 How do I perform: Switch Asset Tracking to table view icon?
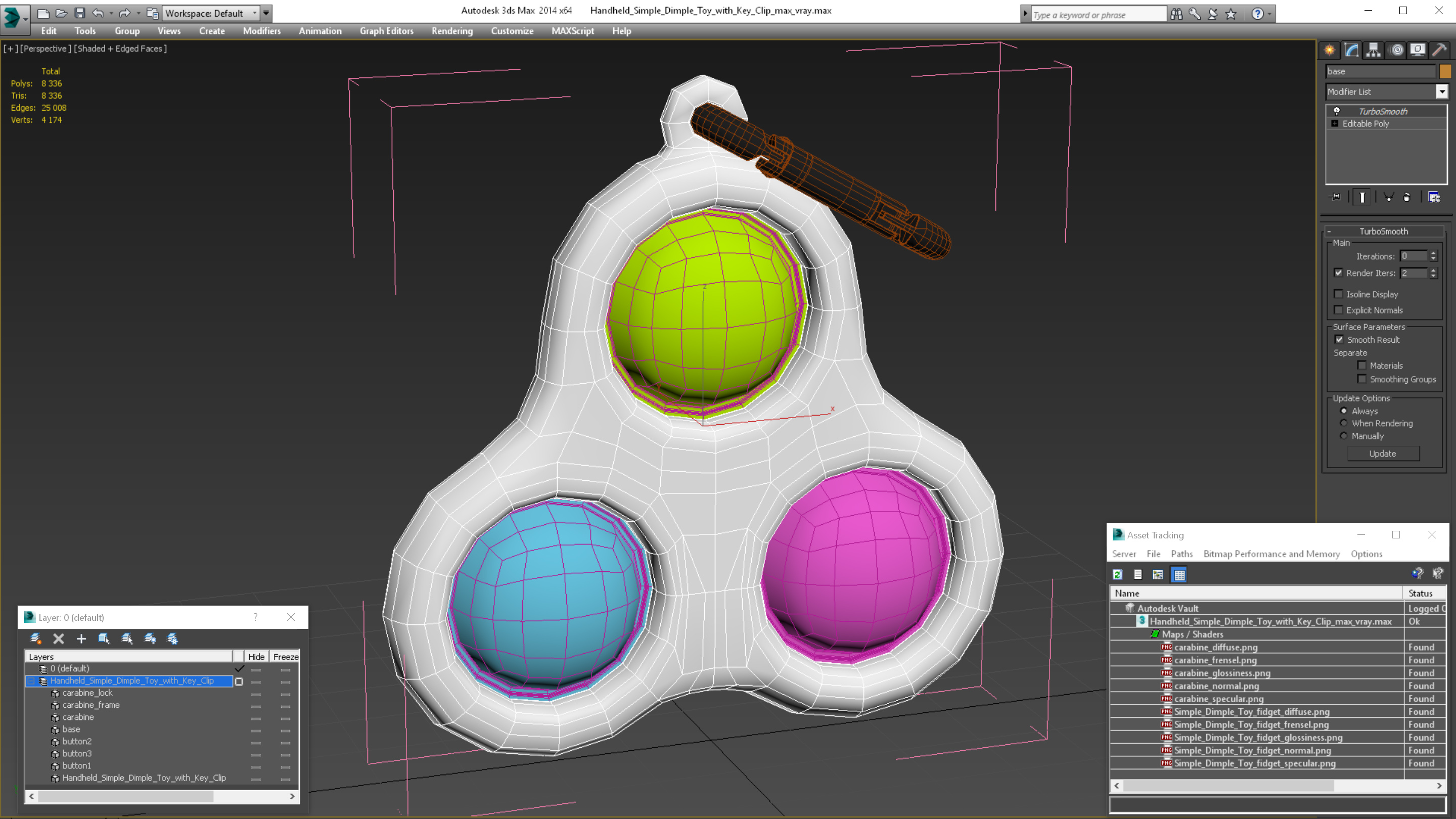click(1179, 575)
